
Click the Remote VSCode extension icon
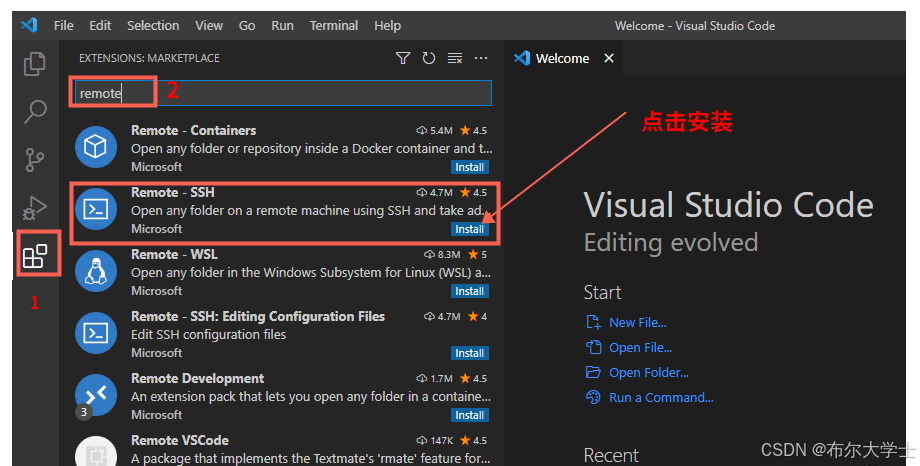tap(96, 451)
